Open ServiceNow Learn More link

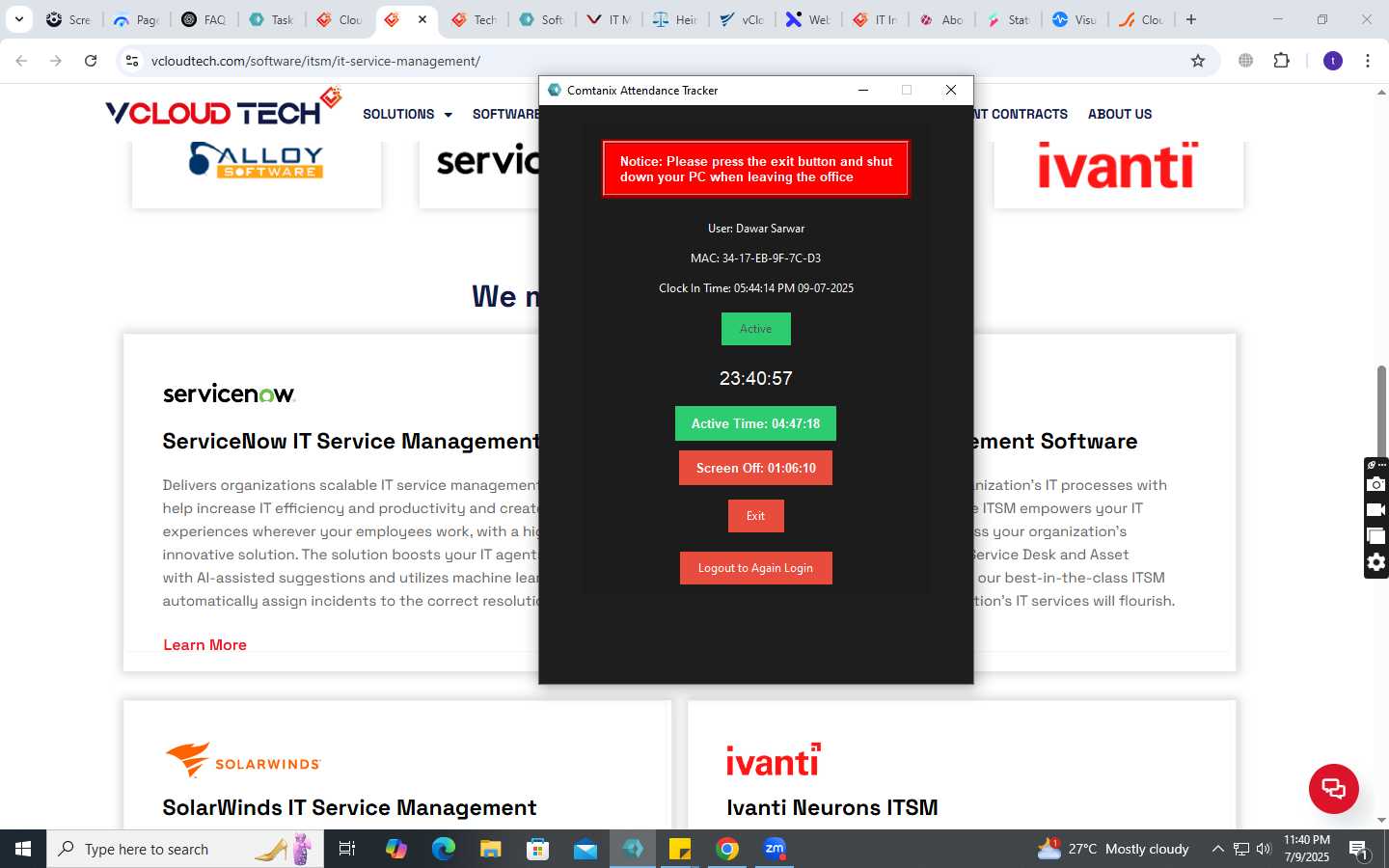[x=204, y=645]
